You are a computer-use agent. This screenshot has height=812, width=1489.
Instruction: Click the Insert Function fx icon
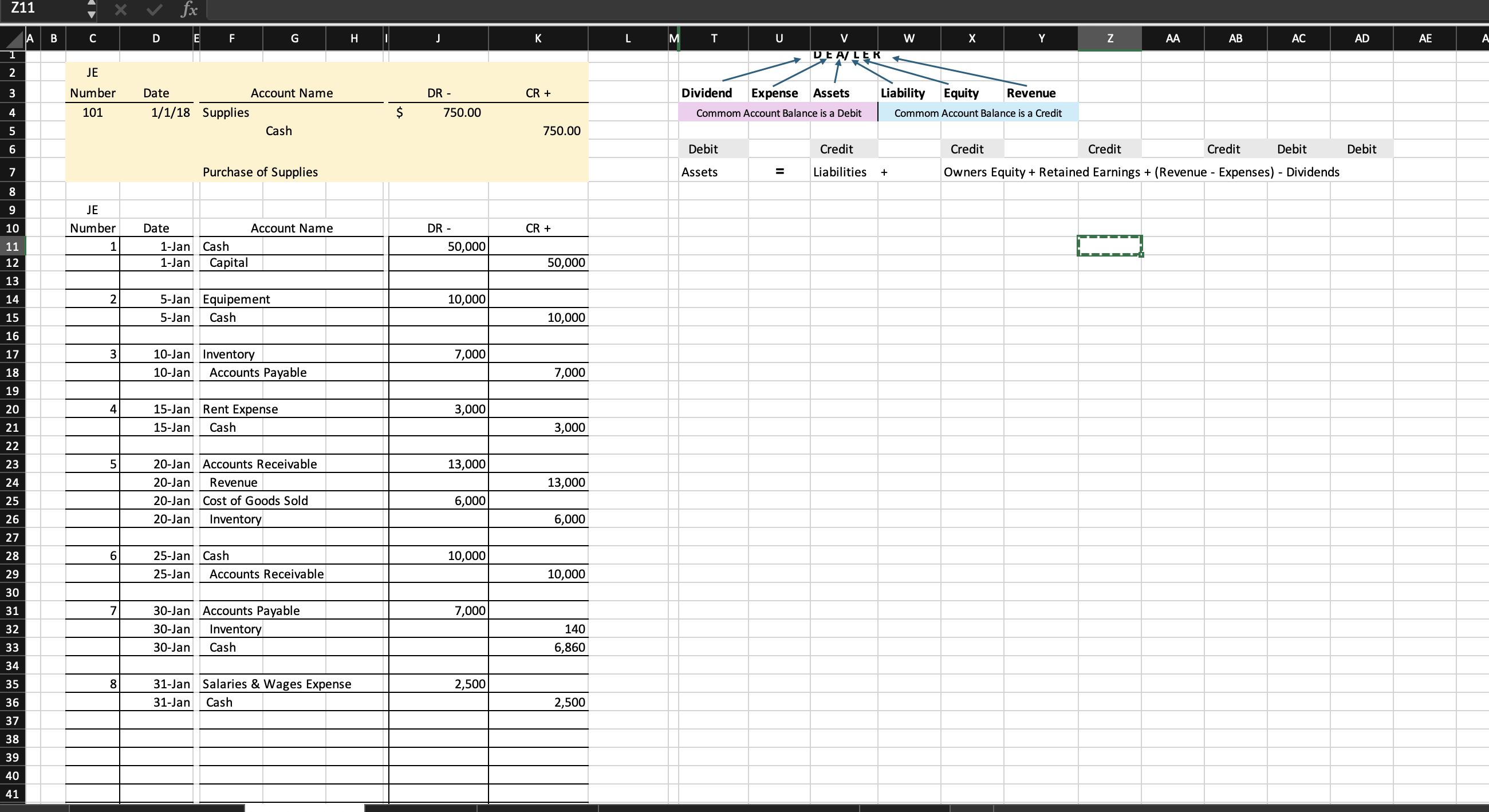189,10
